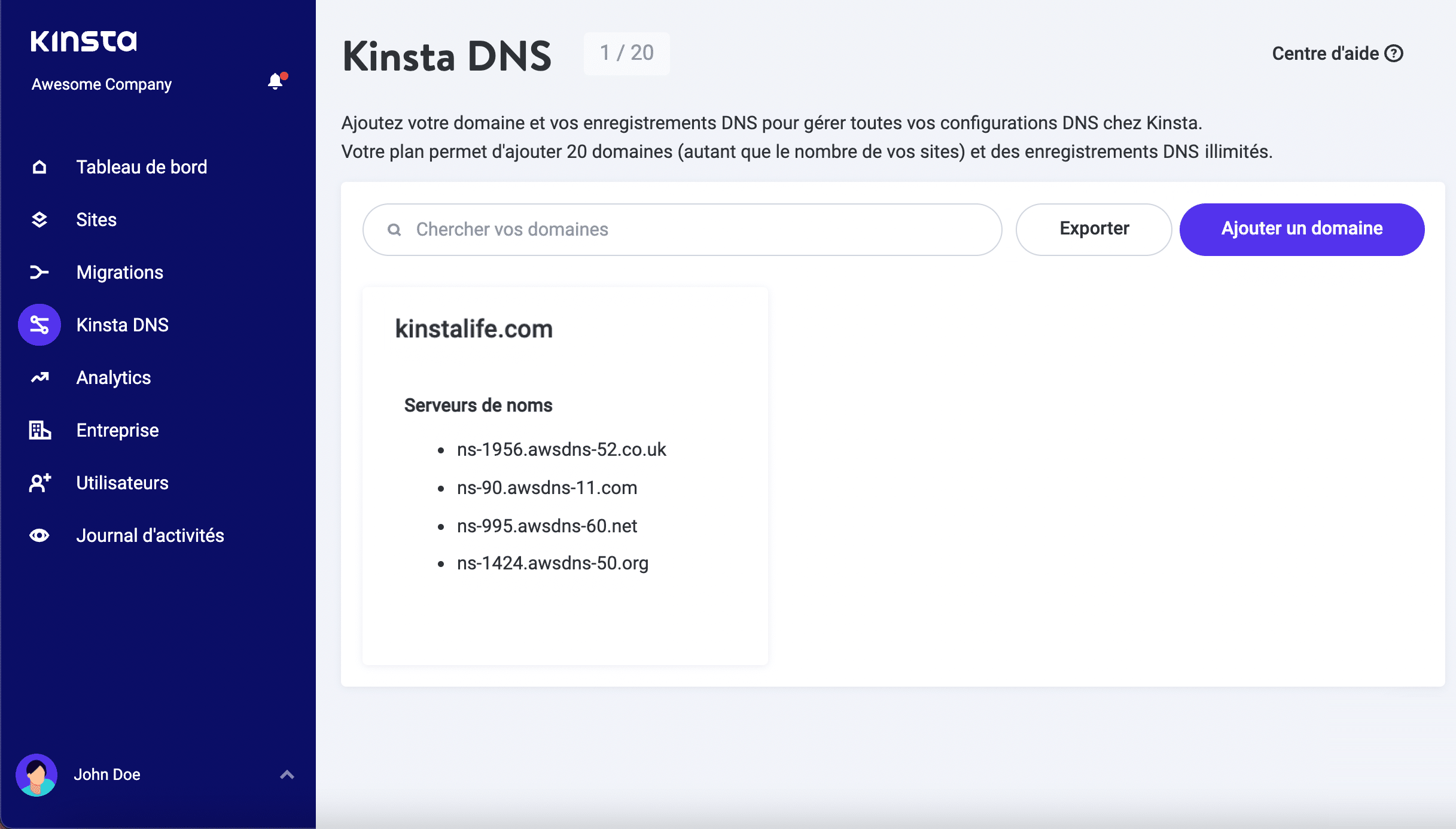The height and width of the screenshot is (829, 1456).
Task: Click the Kinsta logo at the top
Action: [84, 41]
